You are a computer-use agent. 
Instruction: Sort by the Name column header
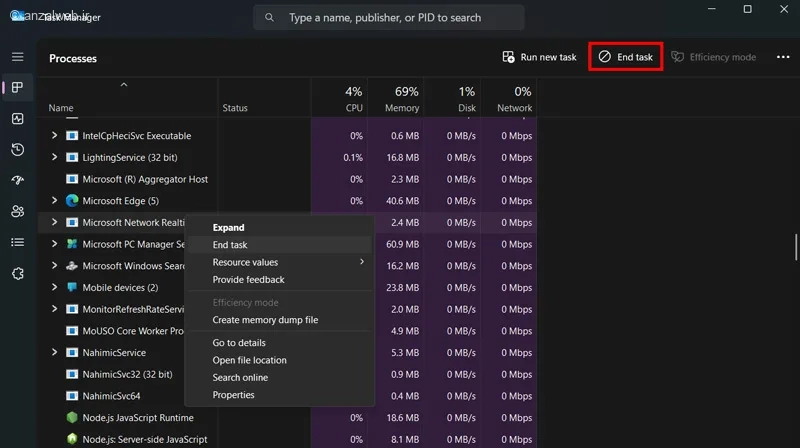128,97
